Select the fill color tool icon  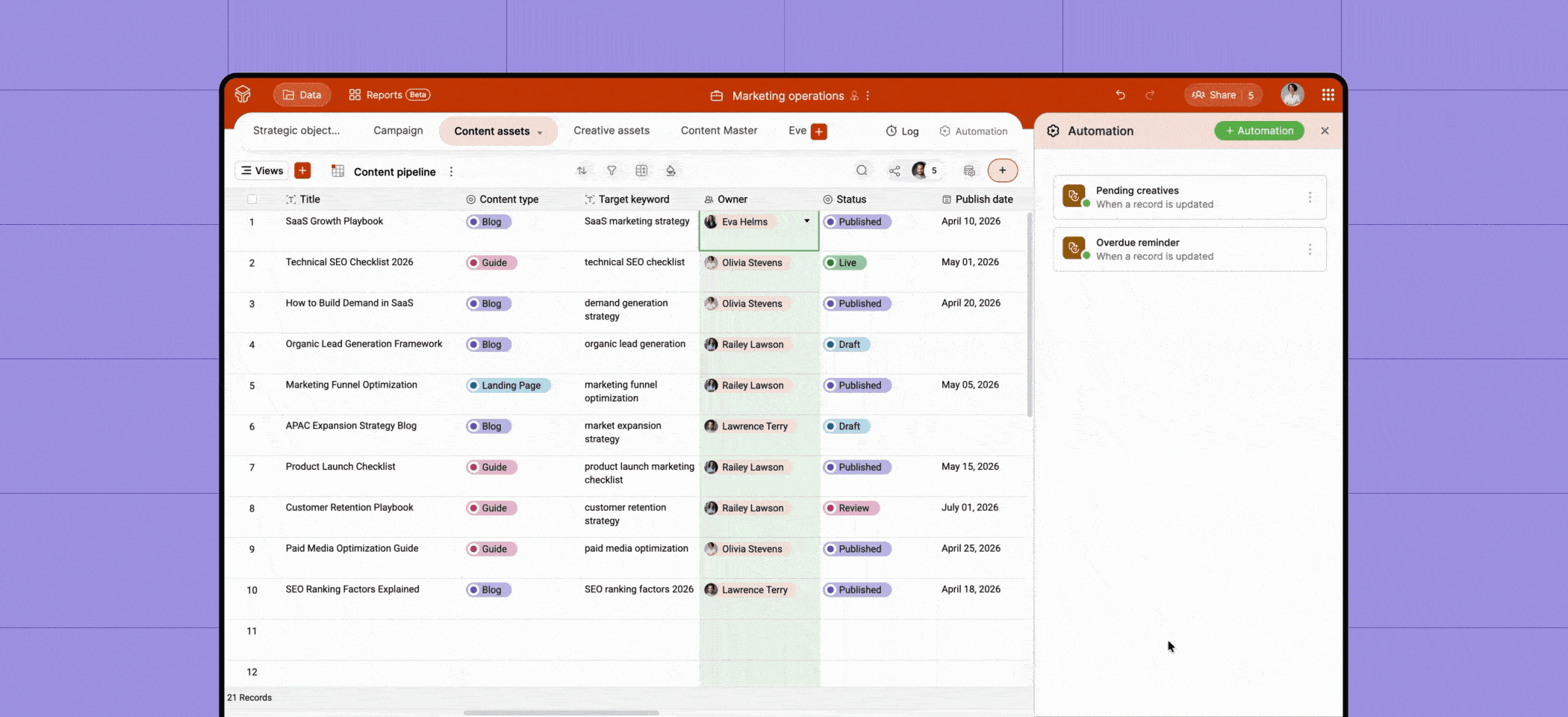tap(671, 170)
